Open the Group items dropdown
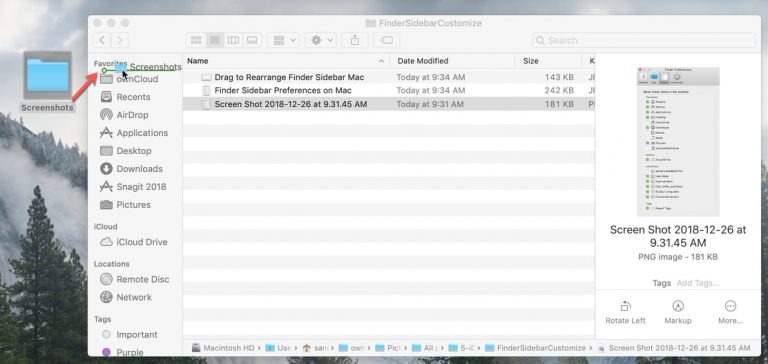The height and width of the screenshot is (364, 768). 283,40
